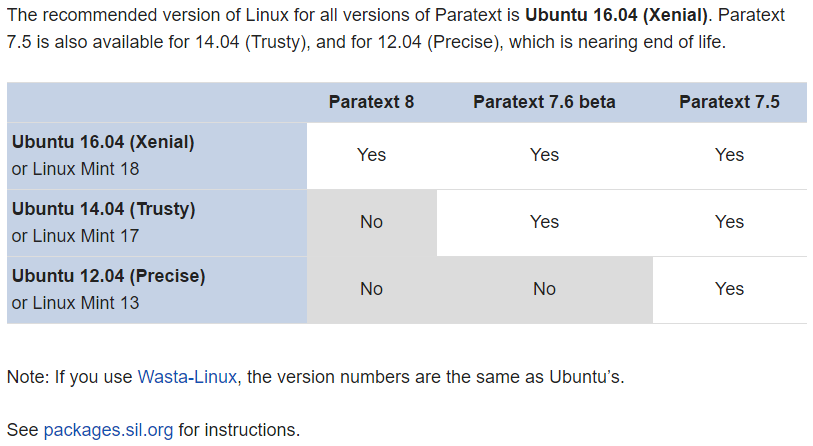The image size is (813, 446).
Task: Click Yes cell for Xenial under Paratext 8
Action: pos(371,155)
